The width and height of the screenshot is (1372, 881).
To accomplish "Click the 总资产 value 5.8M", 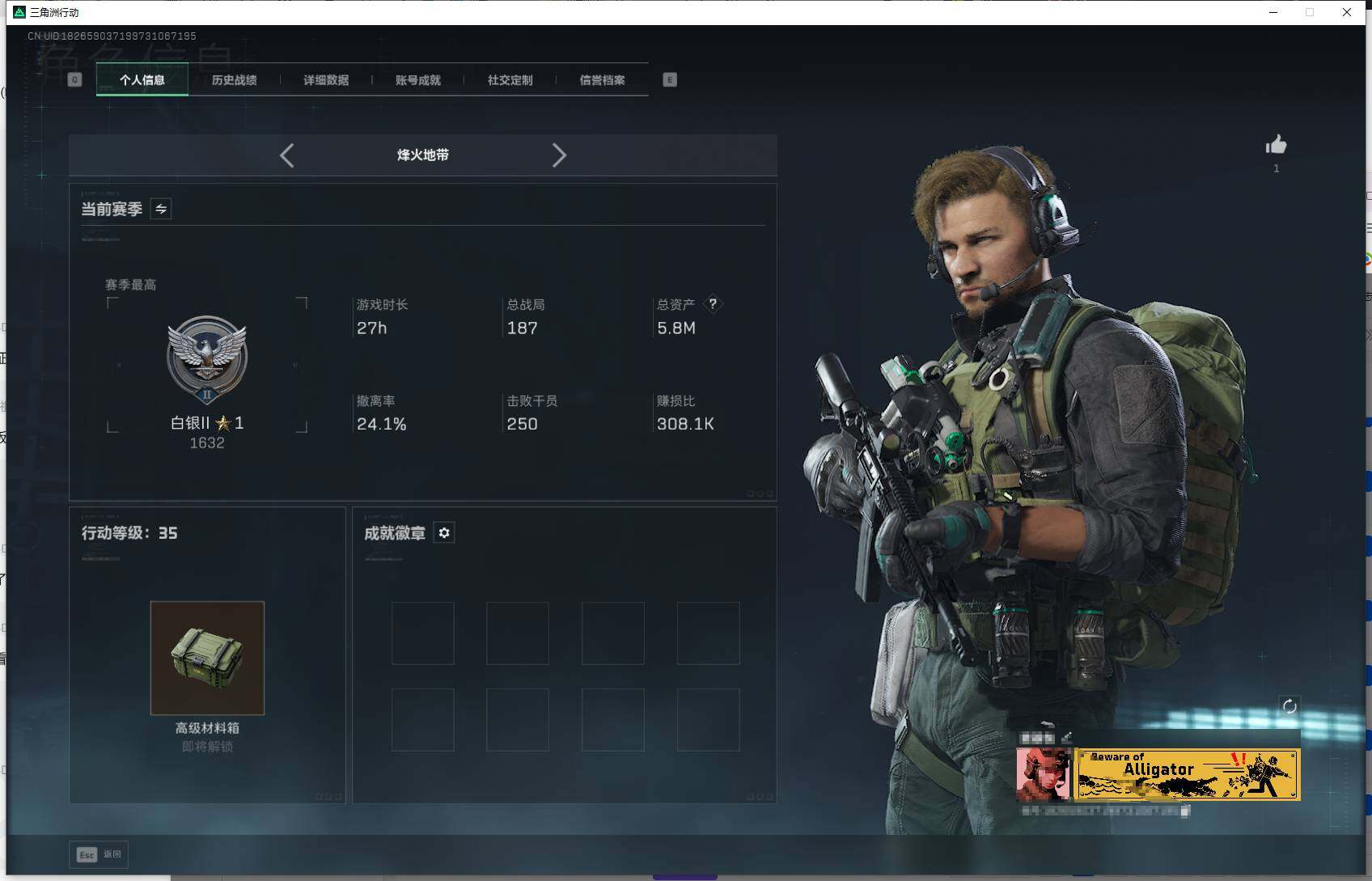I will click(x=676, y=328).
